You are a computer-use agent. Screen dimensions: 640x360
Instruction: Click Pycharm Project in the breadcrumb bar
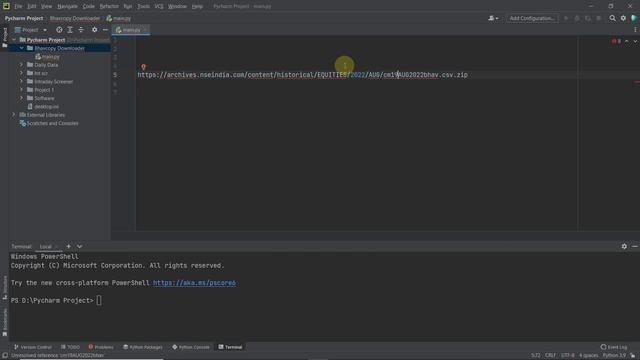point(24,18)
